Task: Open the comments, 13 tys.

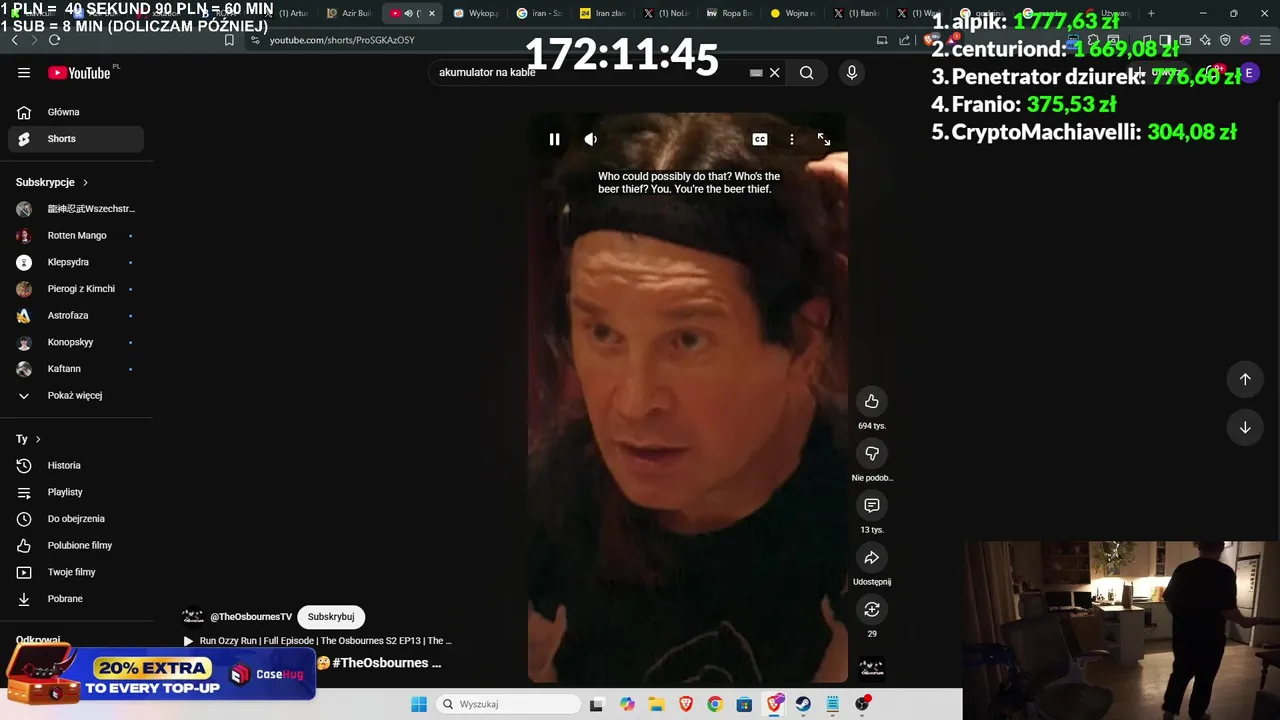Action: click(x=872, y=505)
